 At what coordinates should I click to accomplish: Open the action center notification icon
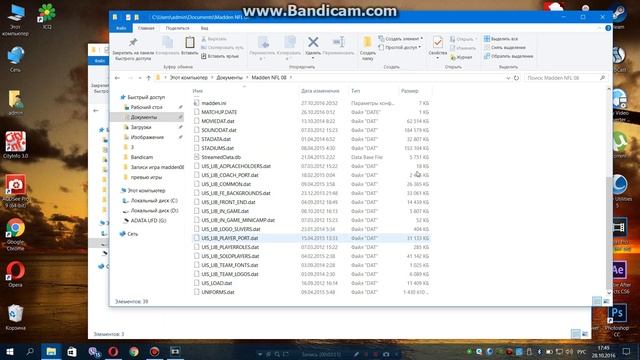(x=626, y=351)
